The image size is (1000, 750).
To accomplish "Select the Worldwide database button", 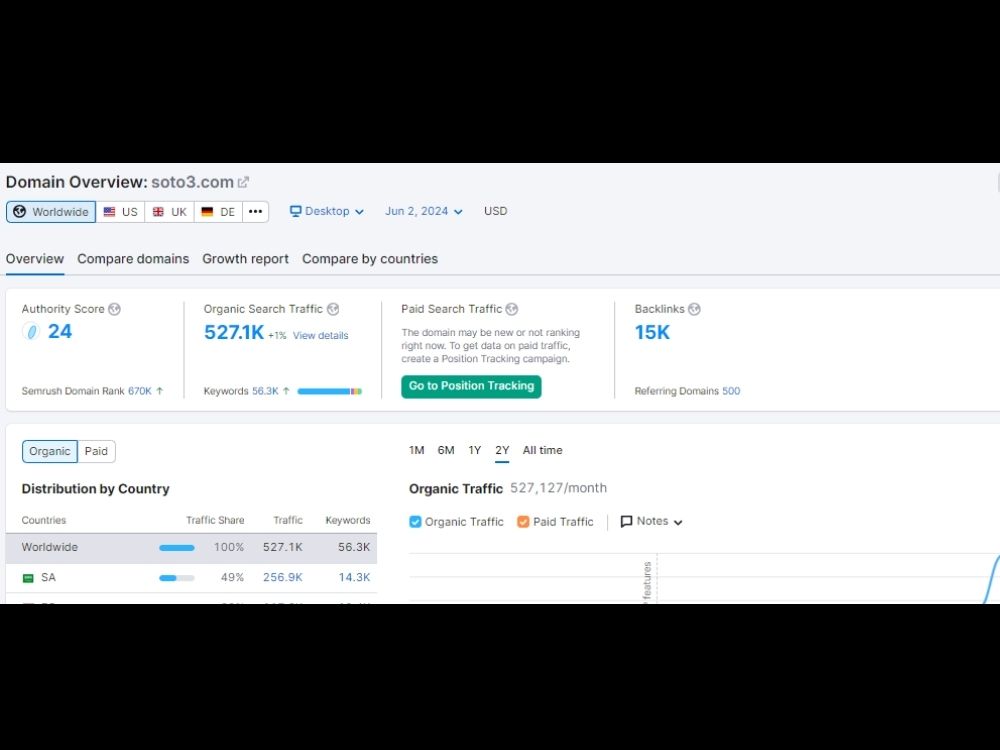I will [51, 212].
